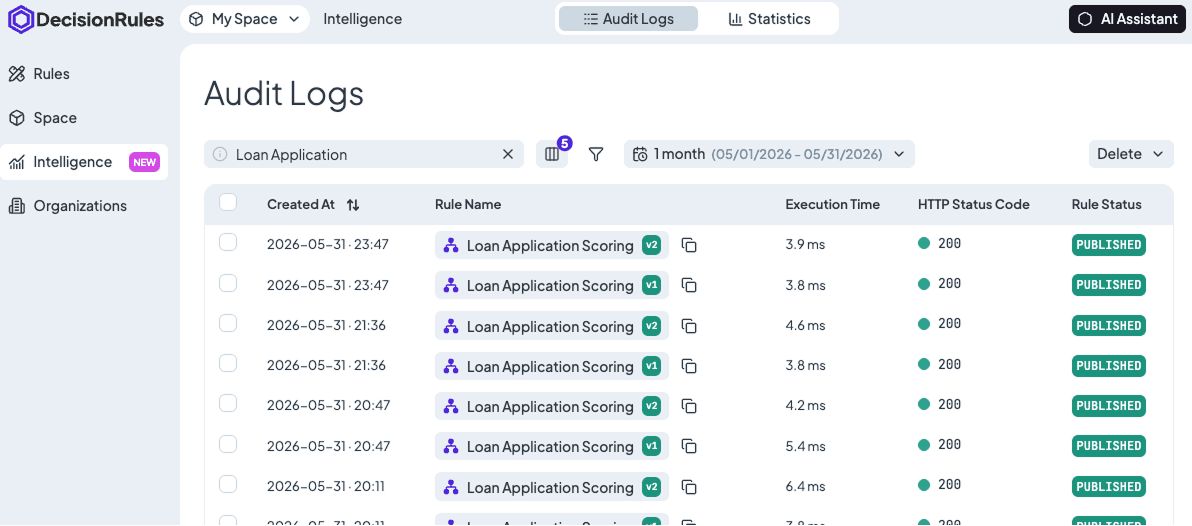Open the Delete dropdown

pyautogui.click(x=1131, y=154)
